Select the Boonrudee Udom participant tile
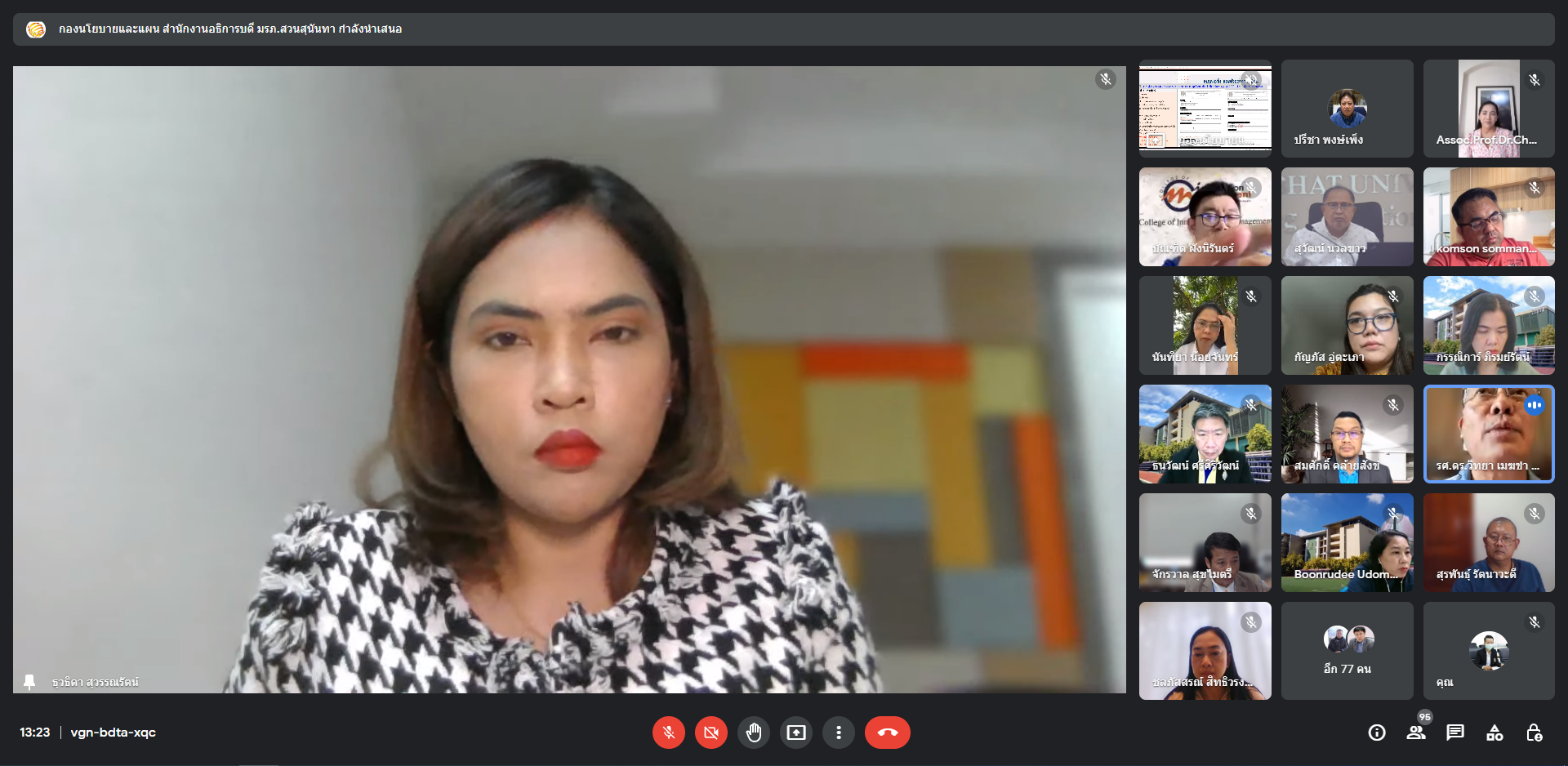Screen dimensions: 1568x766 (x=1347, y=542)
